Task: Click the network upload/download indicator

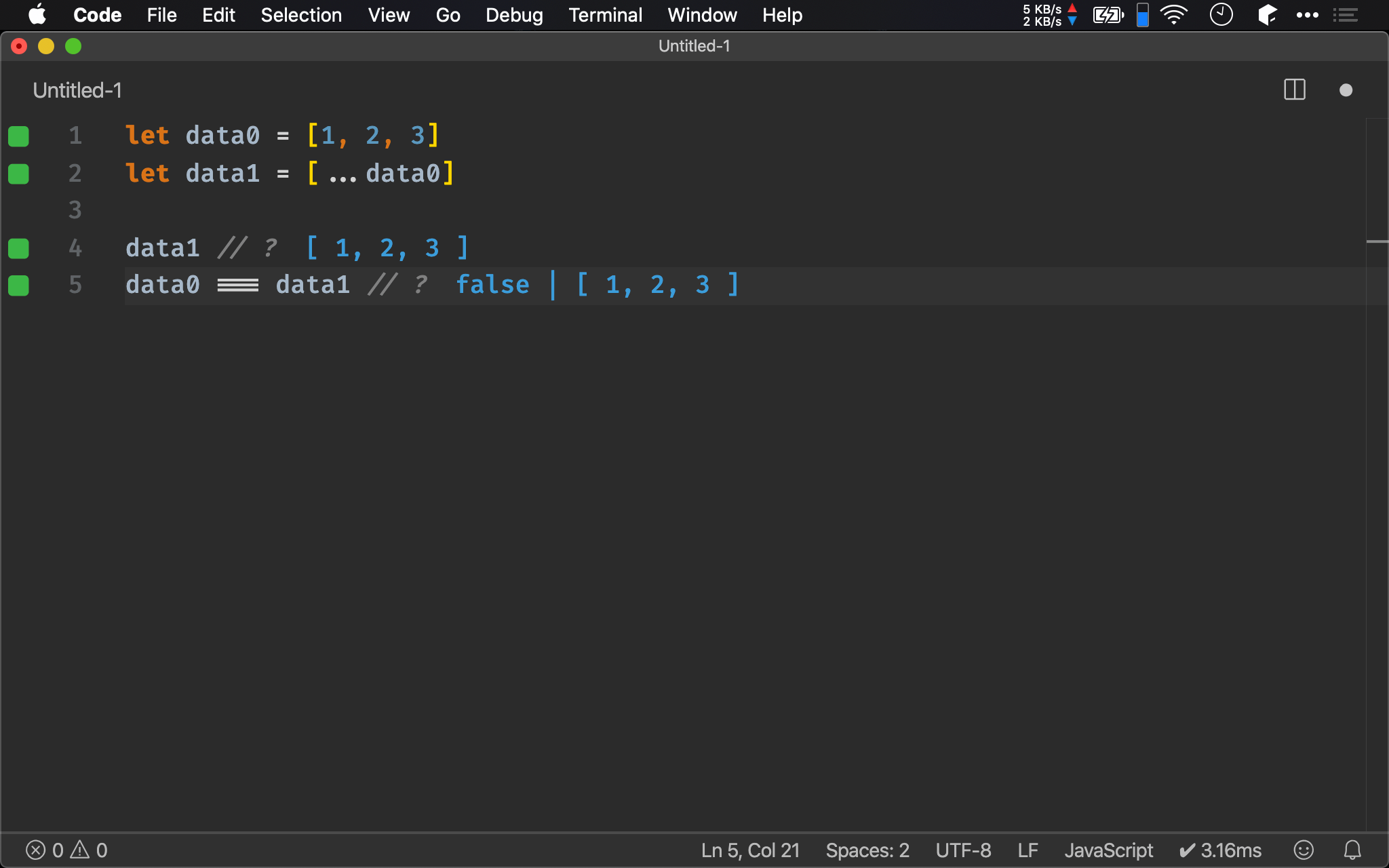Action: (x=1047, y=14)
